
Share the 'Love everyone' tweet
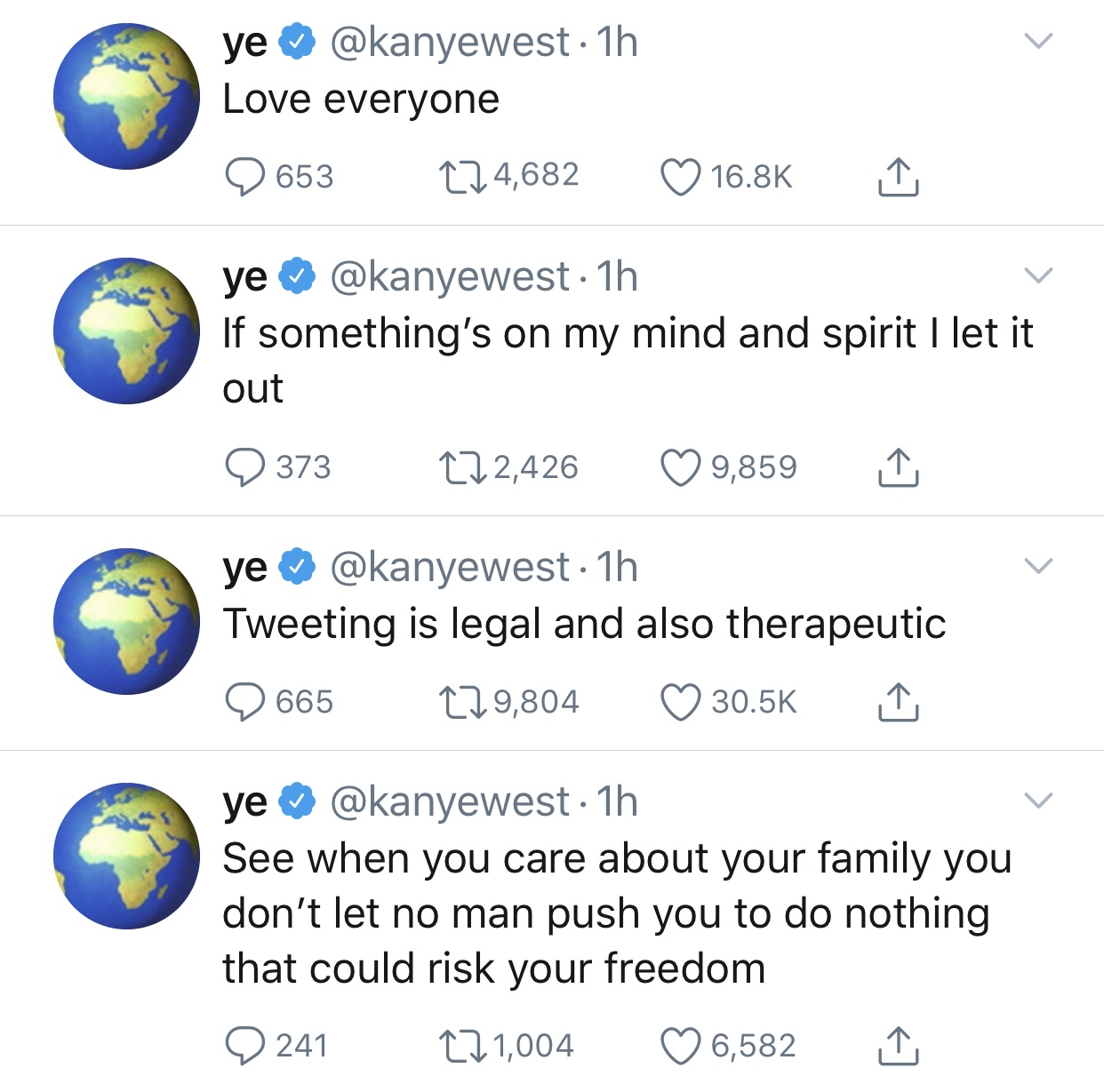[898, 176]
